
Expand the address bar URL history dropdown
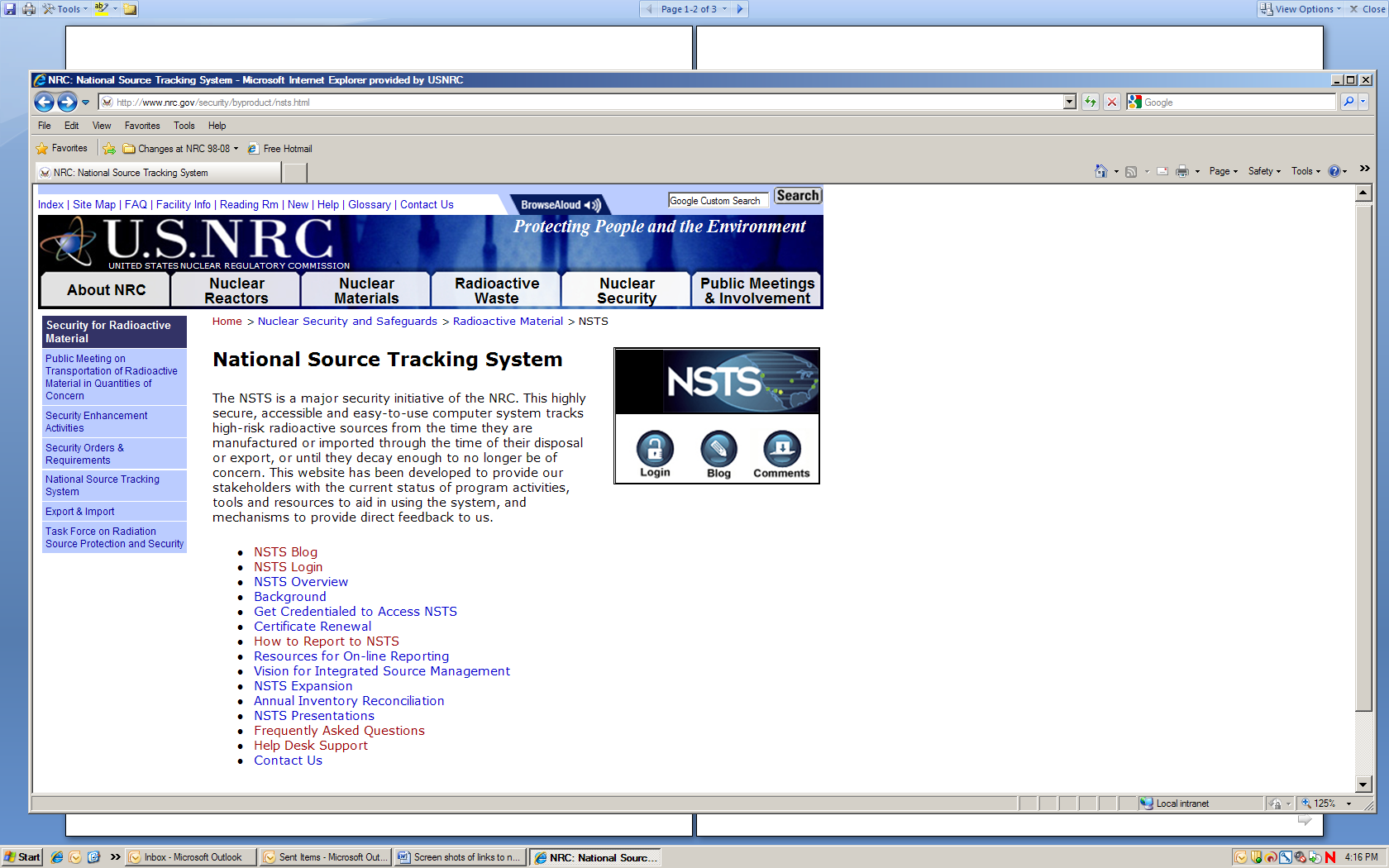click(x=1069, y=102)
